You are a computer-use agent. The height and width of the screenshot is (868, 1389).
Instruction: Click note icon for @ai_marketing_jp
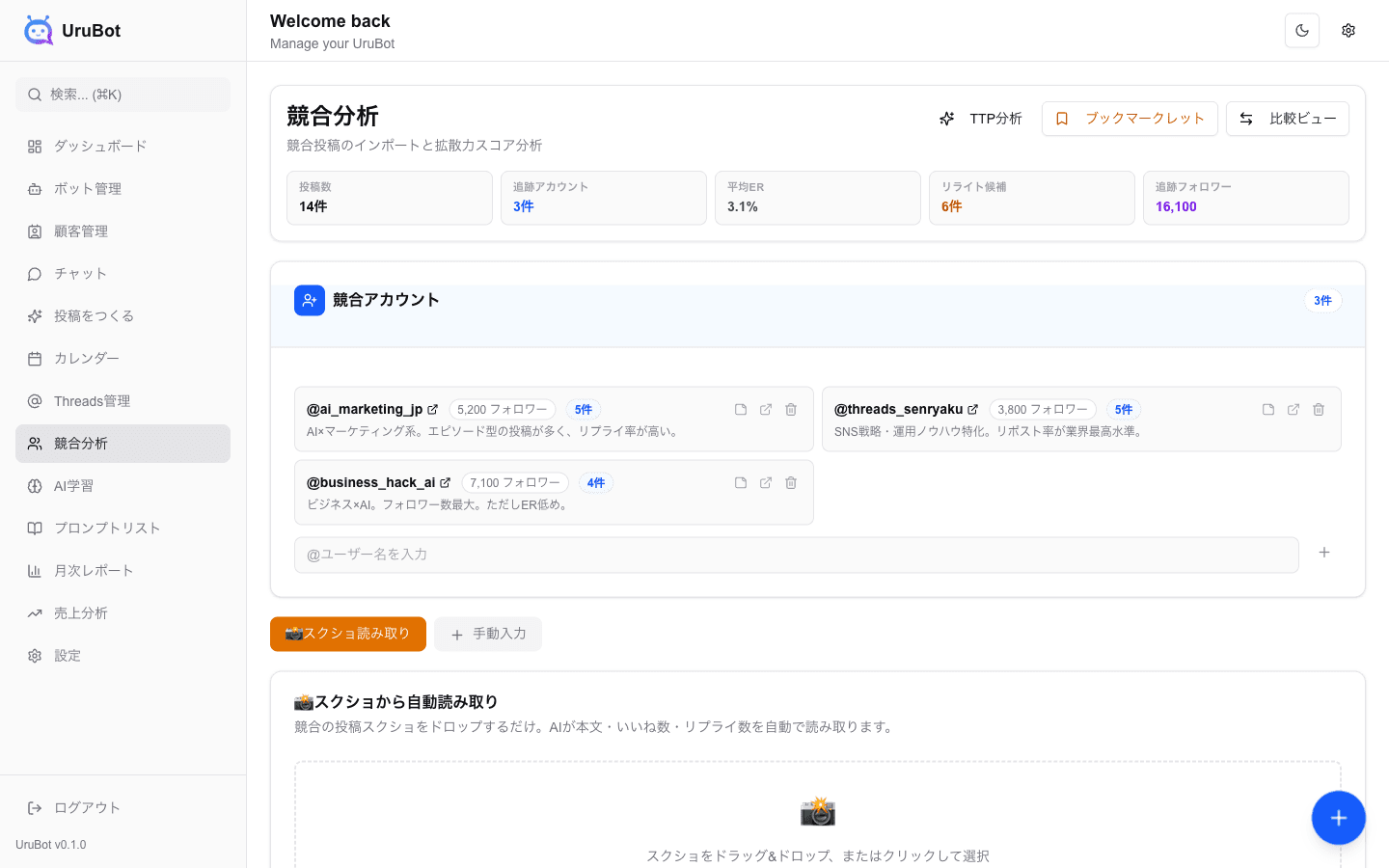pos(741,410)
